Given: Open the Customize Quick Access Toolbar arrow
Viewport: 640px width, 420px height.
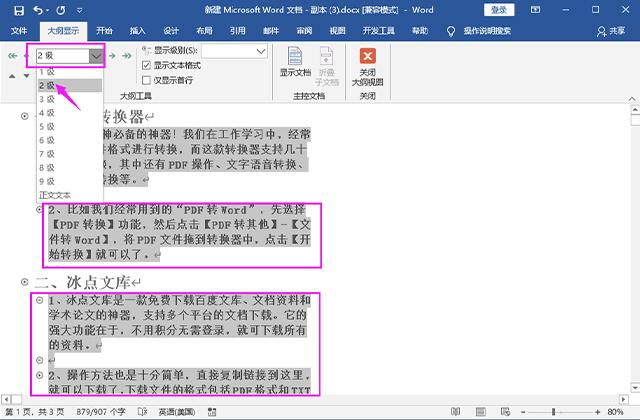Looking at the screenshot, I should click(x=80, y=11).
